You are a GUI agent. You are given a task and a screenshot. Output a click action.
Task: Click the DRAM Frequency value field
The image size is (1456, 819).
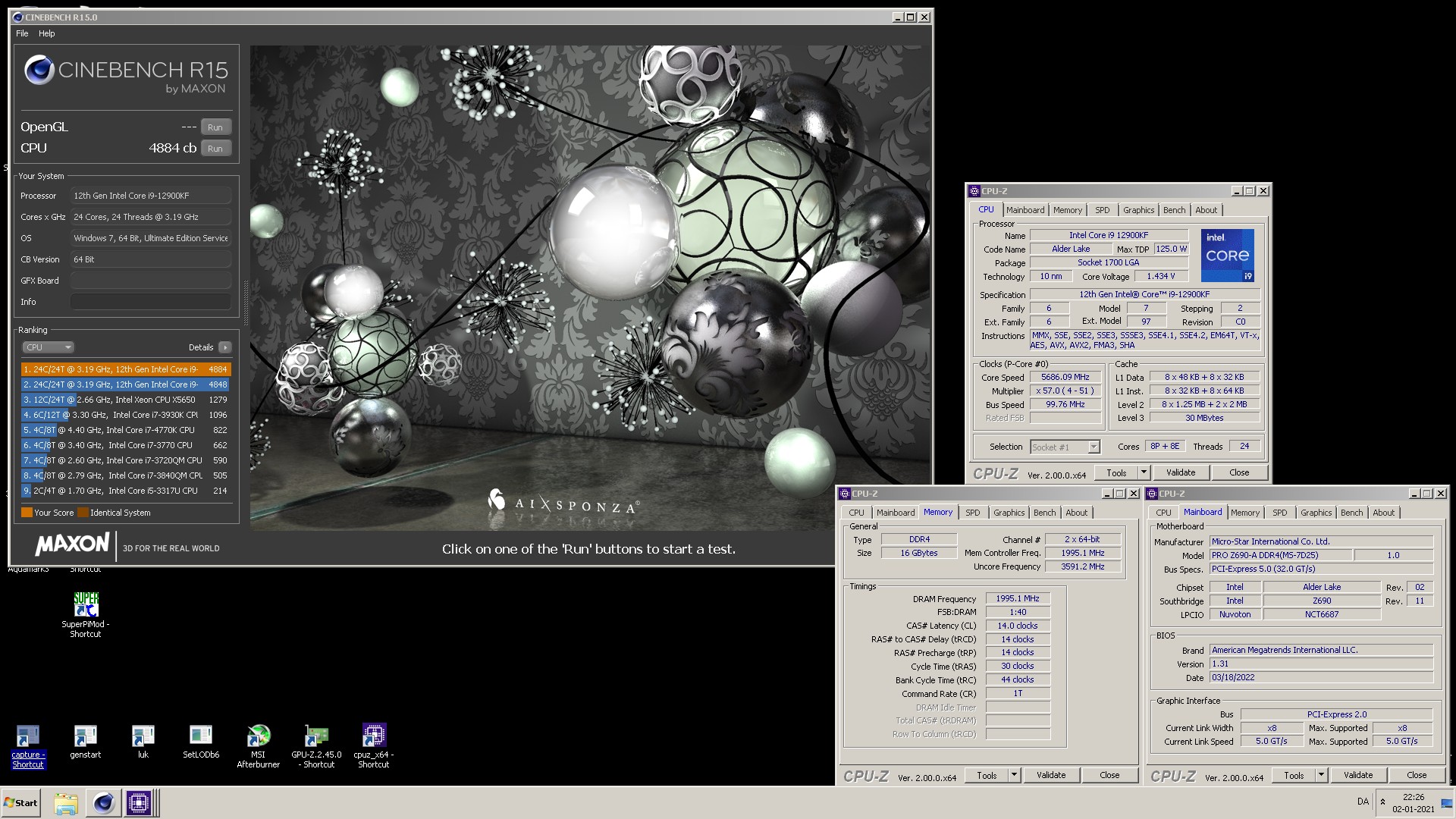tap(1018, 598)
